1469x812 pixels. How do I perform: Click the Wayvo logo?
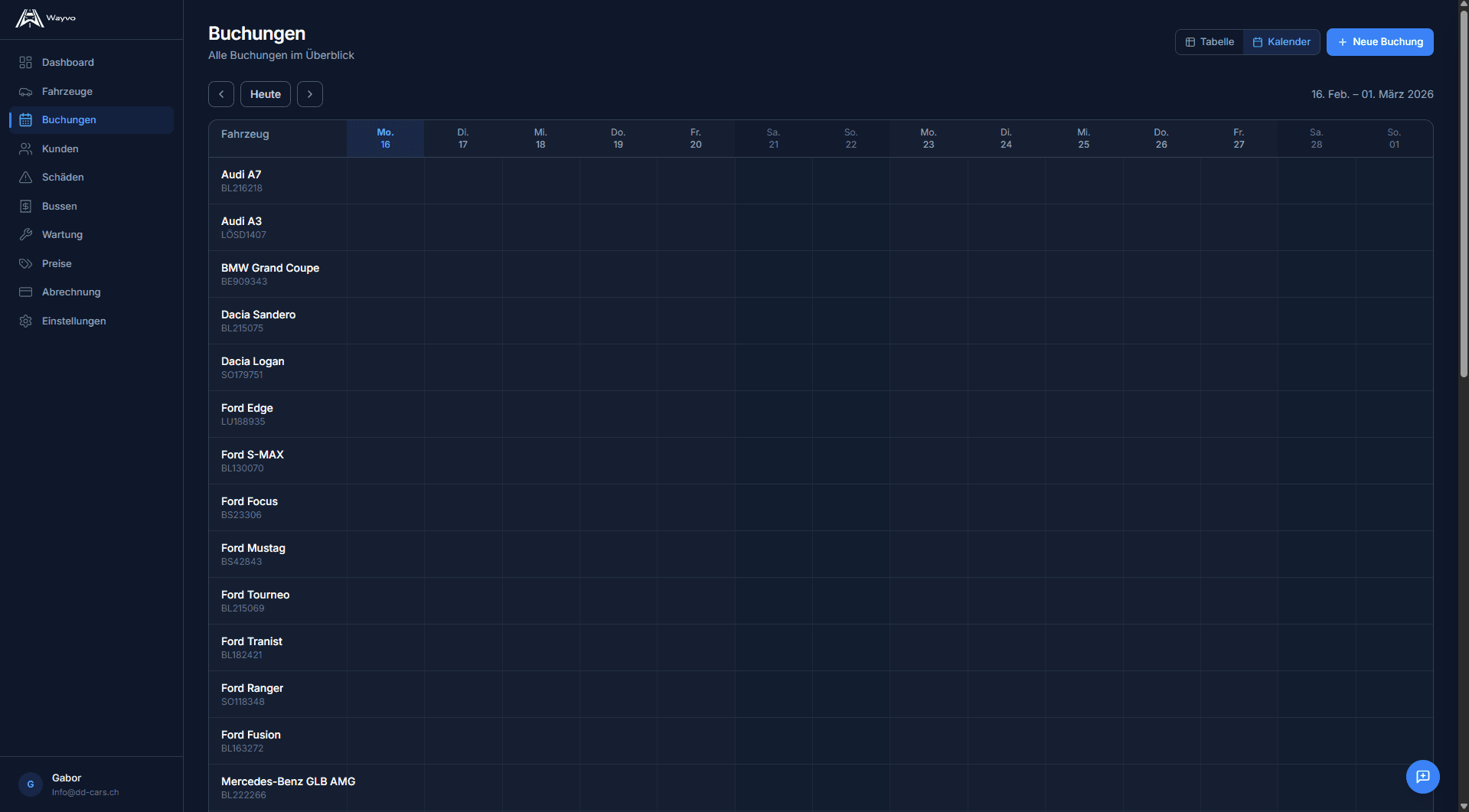(45, 18)
